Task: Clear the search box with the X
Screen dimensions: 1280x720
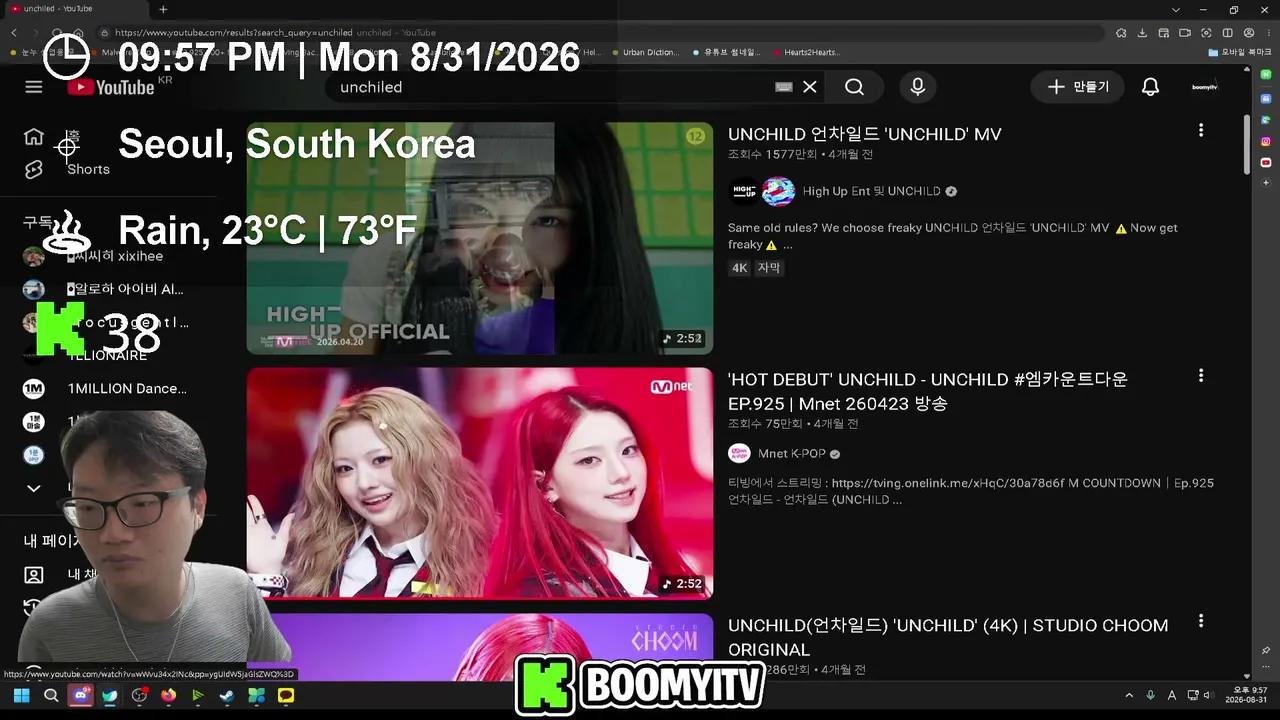Action: 810,87
